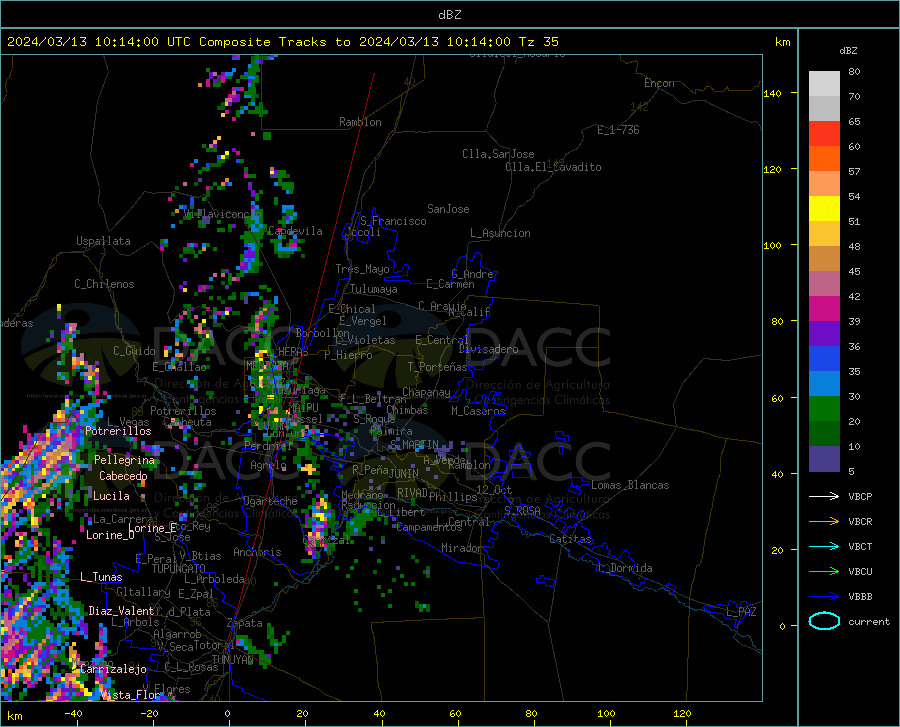Select the green 30 dBZ color swatch
Image resolution: width=900 pixels, height=727 pixels.
pyautogui.click(x=824, y=409)
